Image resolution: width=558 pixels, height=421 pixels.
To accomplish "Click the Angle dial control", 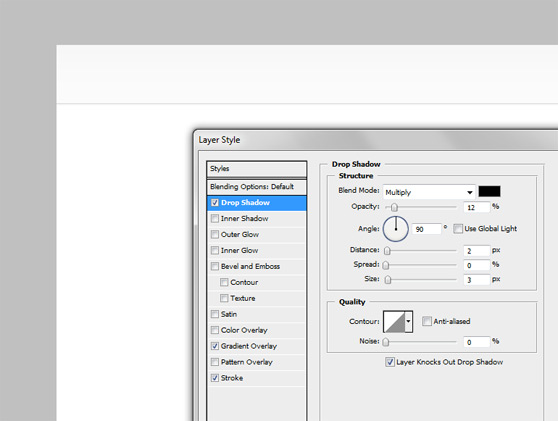I will click(x=395, y=229).
